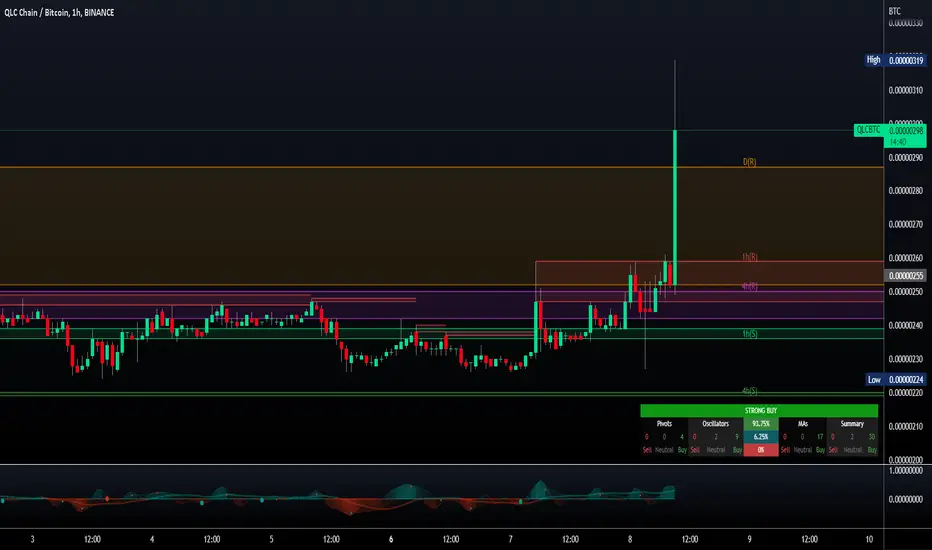This screenshot has height=550, width=932.
Task: Click the Oscillators buy count 9
Action: coord(737,437)
